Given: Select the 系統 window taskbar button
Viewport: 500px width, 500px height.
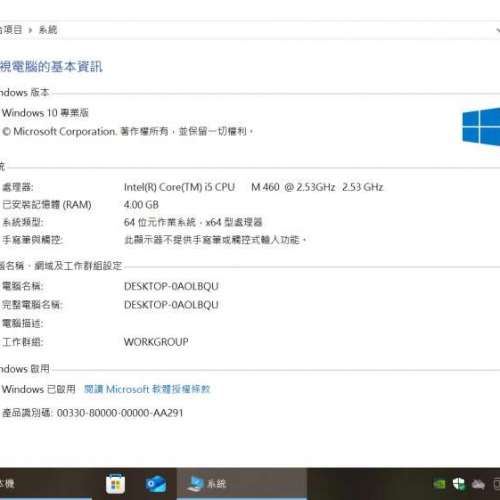Looking at the screenshot, I should 241,484.
